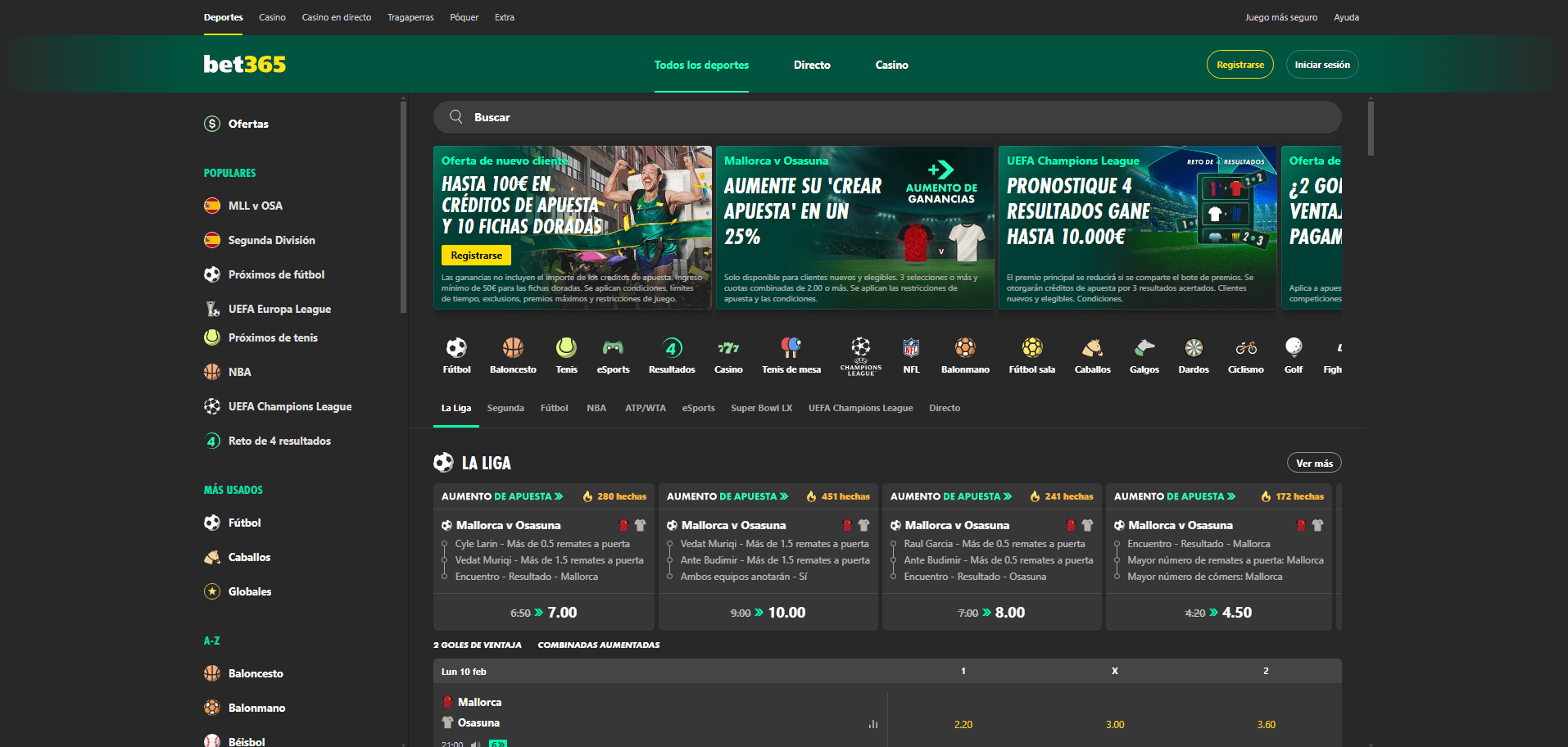1568x747 pixels.
Task: Open Reto de 4 resultados sidebar entry
Action: coord(279,441)
